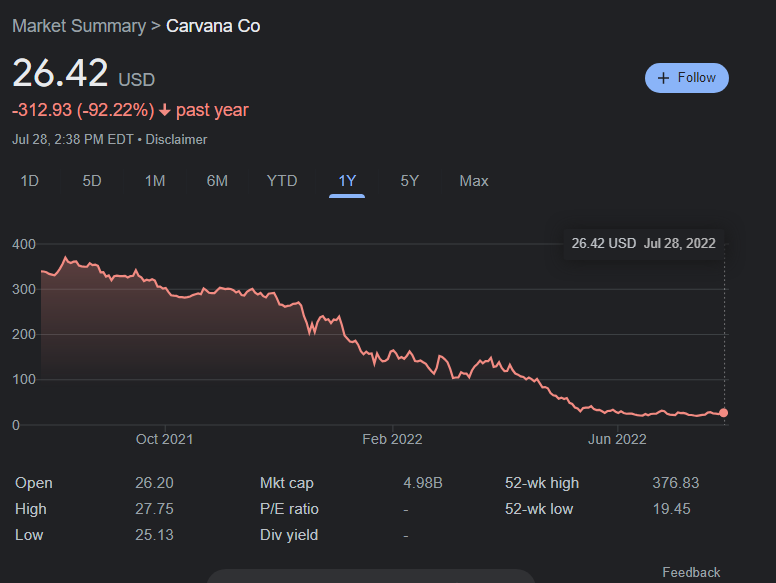Viewport: 776px width, 583px height.
Task: Click the red end-of-chart data point
Action: (x=724, y=413)
